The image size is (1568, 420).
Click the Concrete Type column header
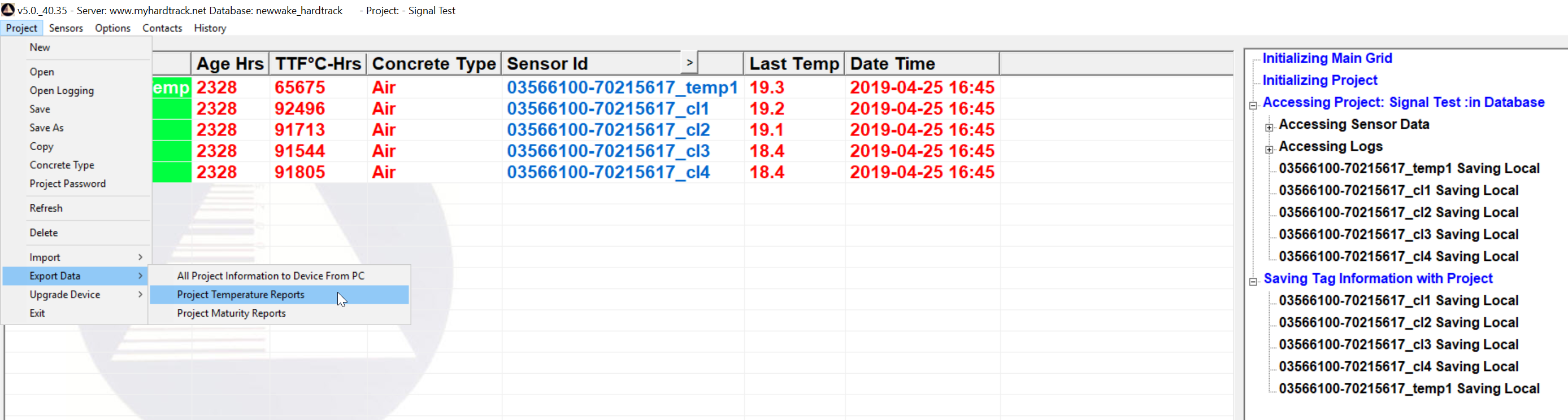[x=434, y=64]
